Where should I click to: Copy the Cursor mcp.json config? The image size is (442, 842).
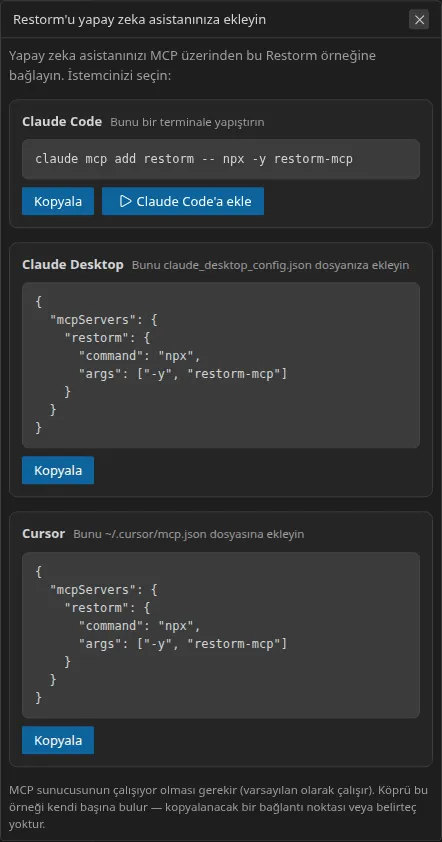coord(58,741)
